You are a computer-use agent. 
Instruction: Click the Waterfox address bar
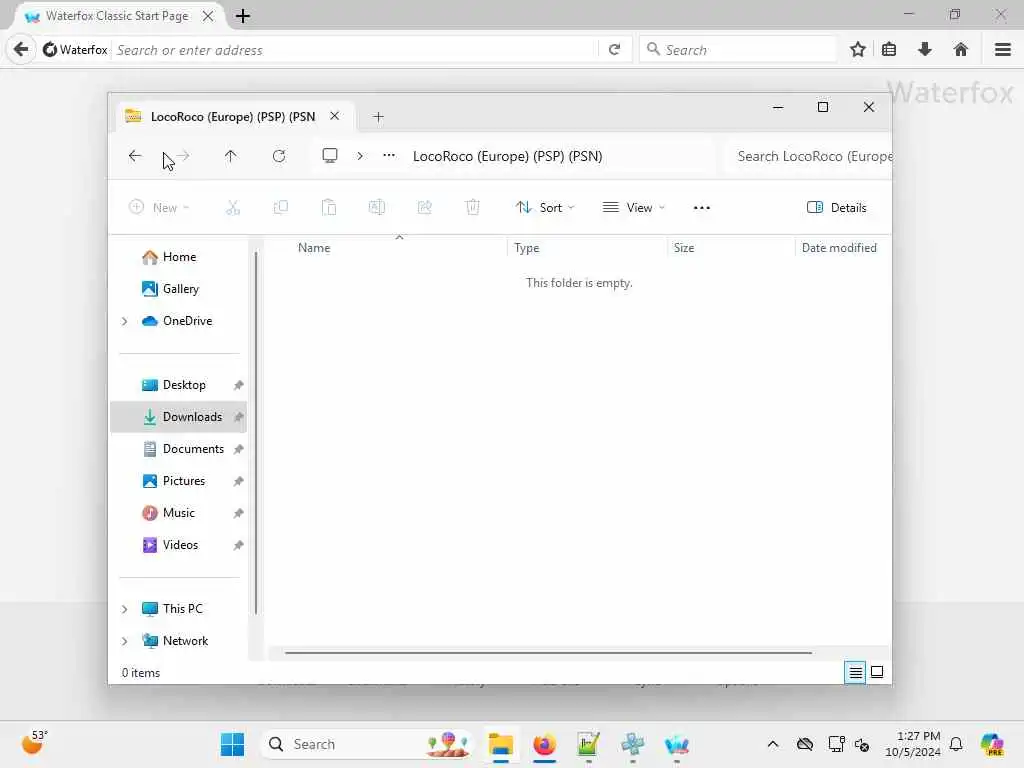coord(355,50)
